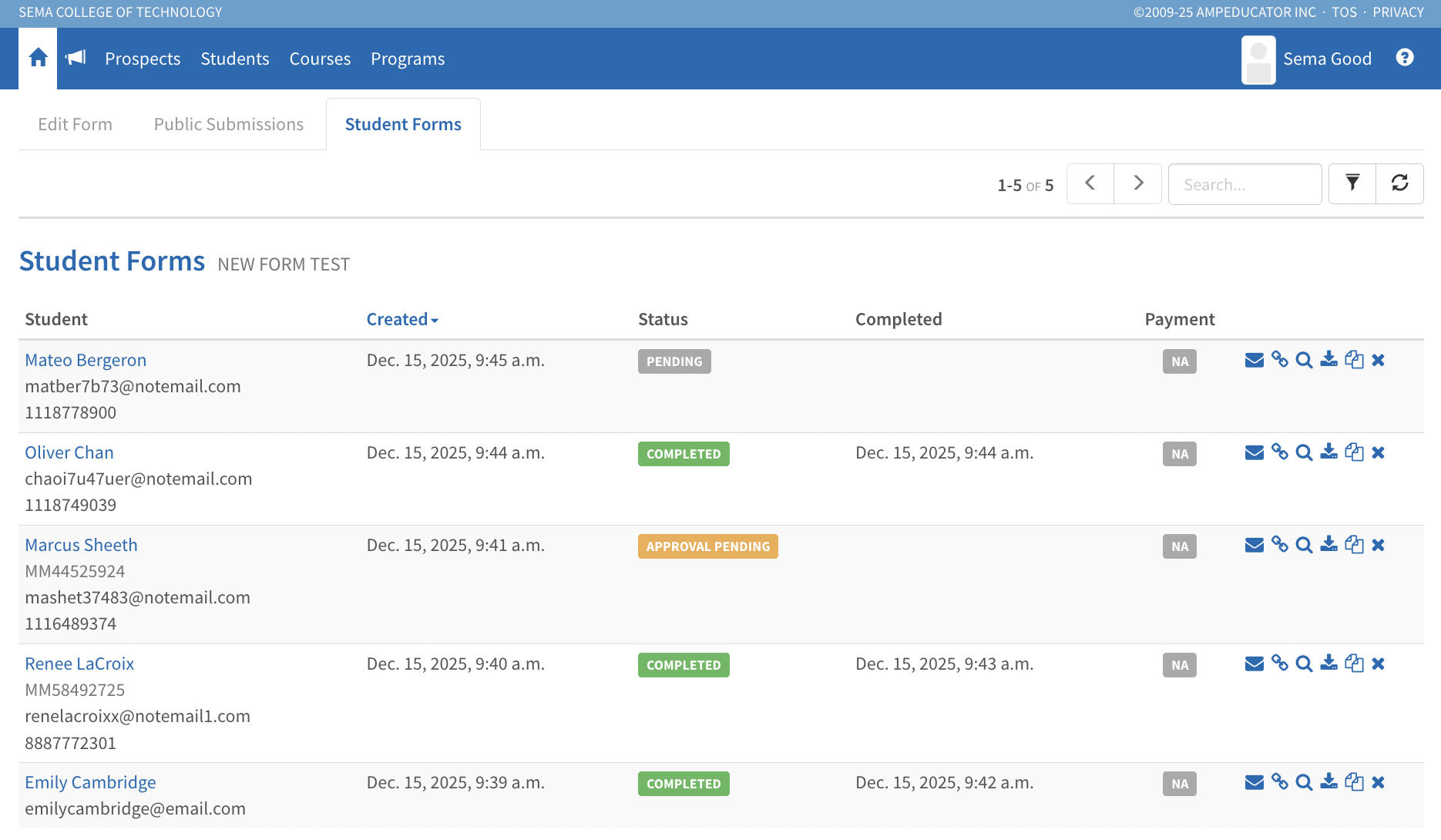Focus the Search input field

1244,184
